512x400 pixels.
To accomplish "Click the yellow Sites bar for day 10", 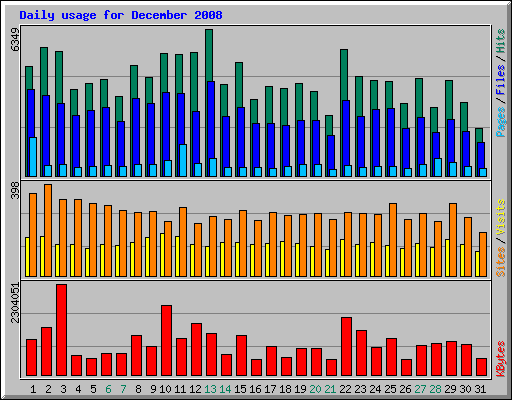I will (x=162, y=255).
